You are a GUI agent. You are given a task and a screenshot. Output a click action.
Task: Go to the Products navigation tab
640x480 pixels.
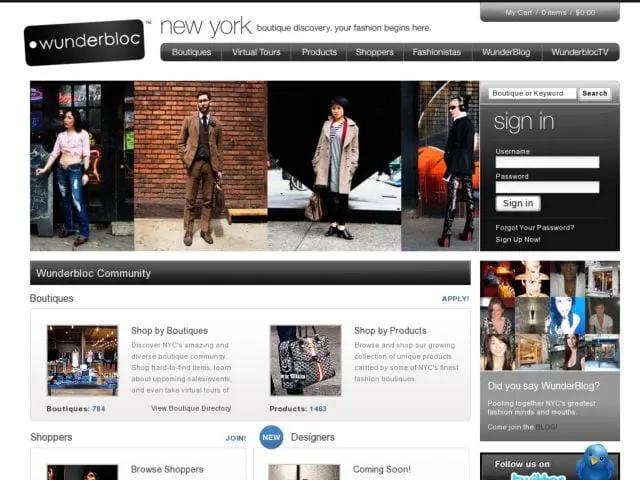(319, 52)
